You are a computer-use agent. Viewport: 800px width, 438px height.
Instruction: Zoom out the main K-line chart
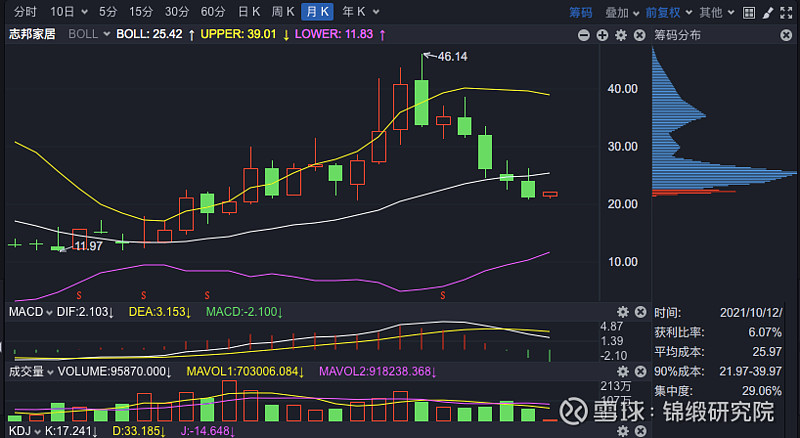(x=585, y=34)
